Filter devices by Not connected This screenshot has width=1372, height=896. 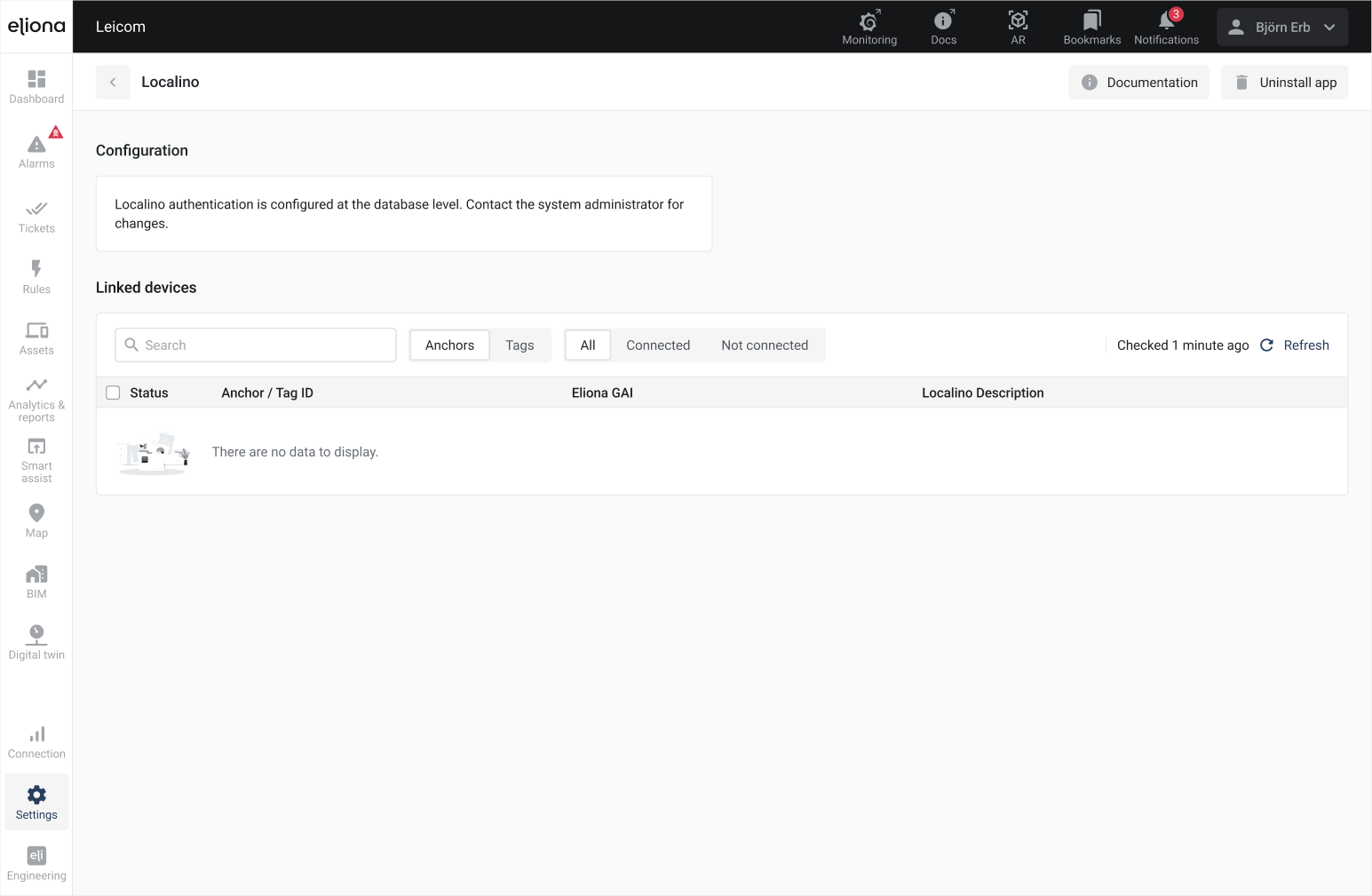[x=764, y=345]
